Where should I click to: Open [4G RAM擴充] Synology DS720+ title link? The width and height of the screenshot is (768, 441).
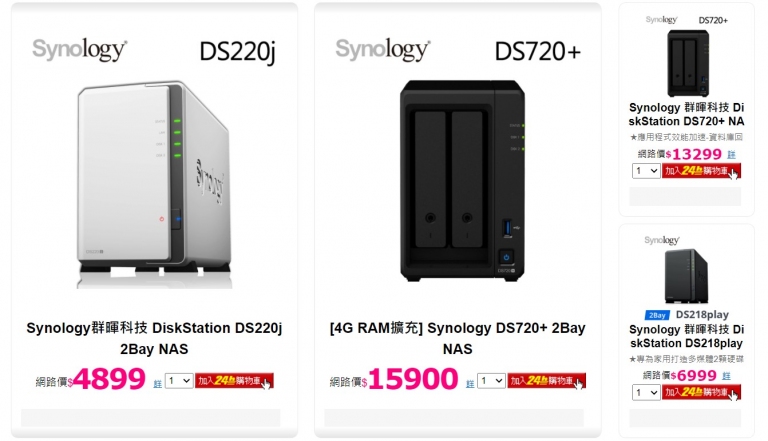(x=457, y=338)
